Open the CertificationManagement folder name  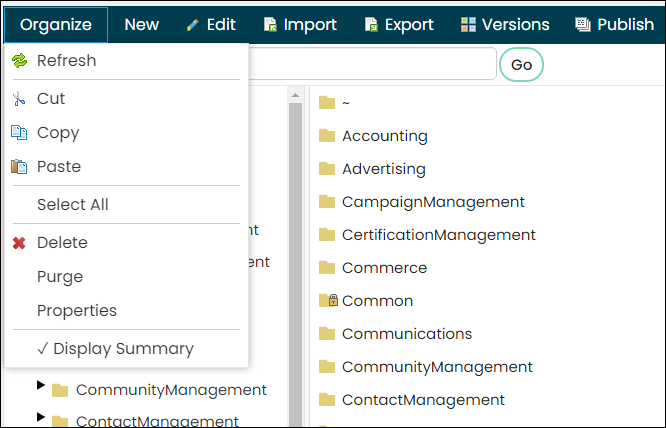coord(439,235)
